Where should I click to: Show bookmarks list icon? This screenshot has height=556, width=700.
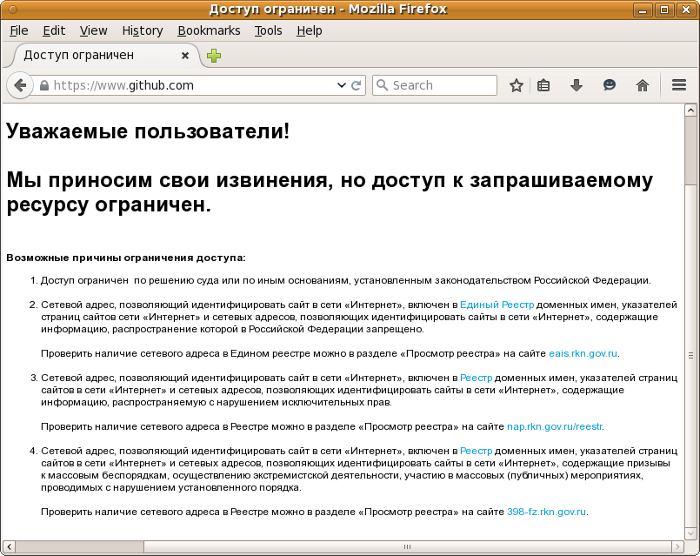click(x=544, y=86)
